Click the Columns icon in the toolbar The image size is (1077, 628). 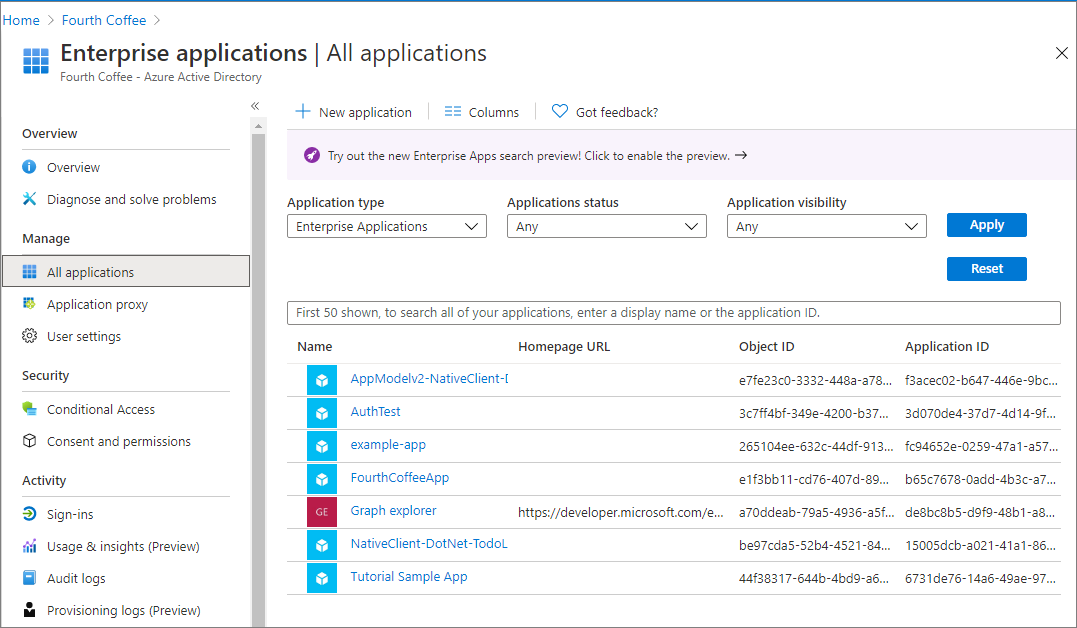pyautogui.click(x=452, y=111)
